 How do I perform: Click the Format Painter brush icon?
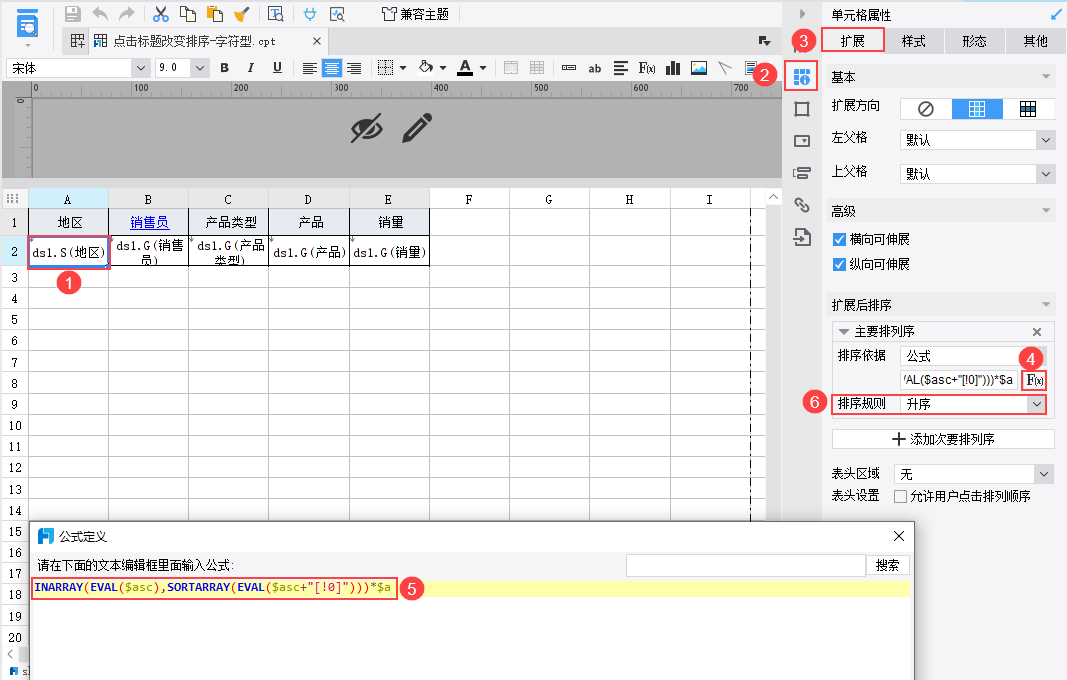(x=241, y=14)
